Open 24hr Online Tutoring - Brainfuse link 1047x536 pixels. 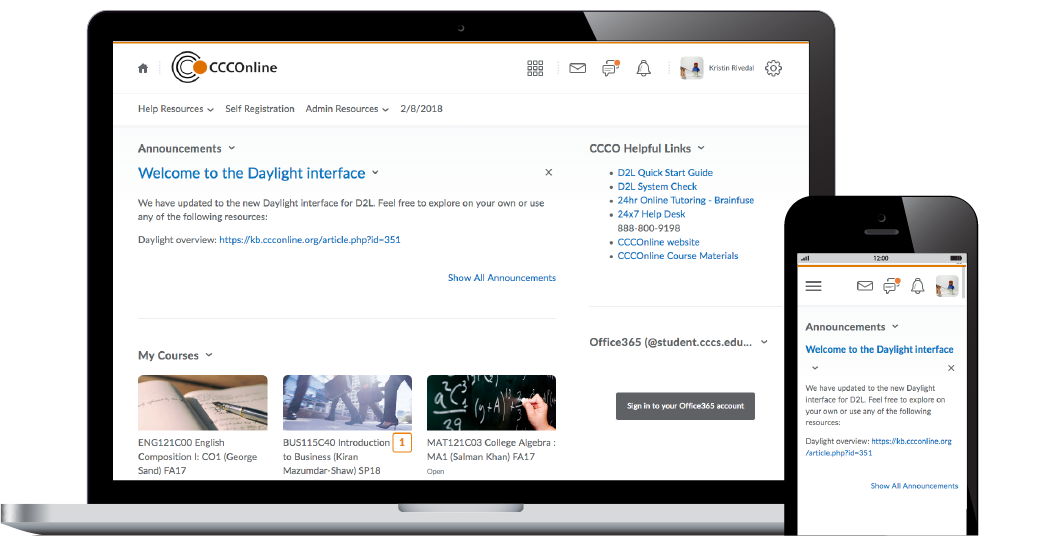(x=686, y=200)
